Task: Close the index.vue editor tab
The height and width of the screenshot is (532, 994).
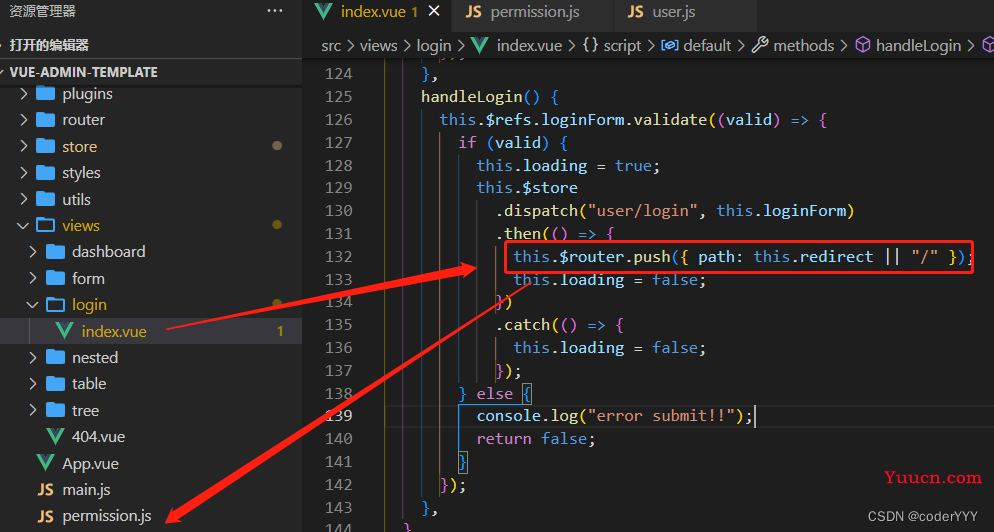Action: pos(434,11)
